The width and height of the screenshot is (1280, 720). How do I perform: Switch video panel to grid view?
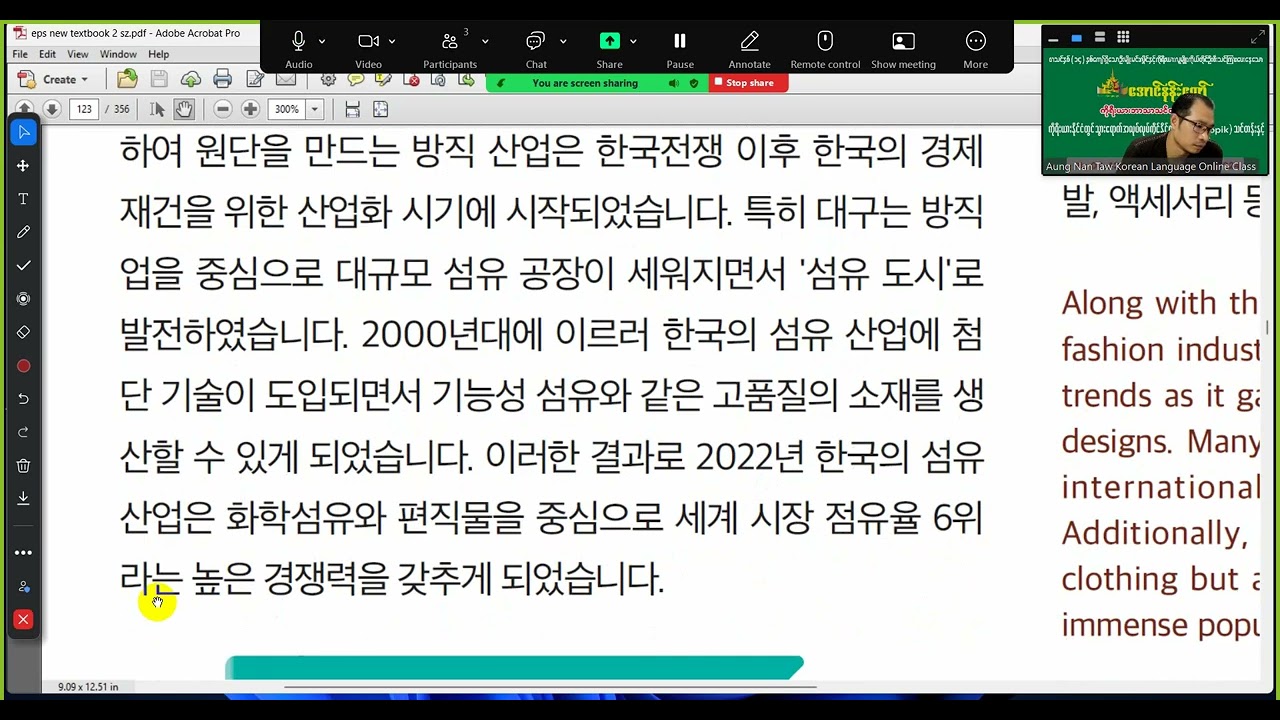coord(1123,37)
